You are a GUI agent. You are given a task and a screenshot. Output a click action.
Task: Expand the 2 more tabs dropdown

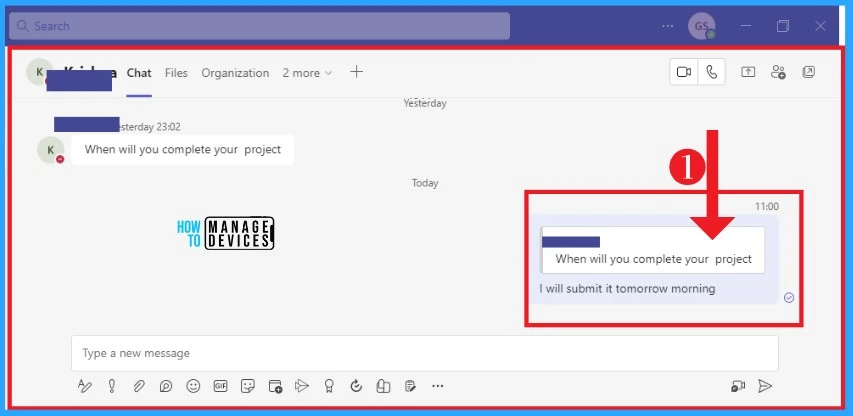(x=307, y=73)
